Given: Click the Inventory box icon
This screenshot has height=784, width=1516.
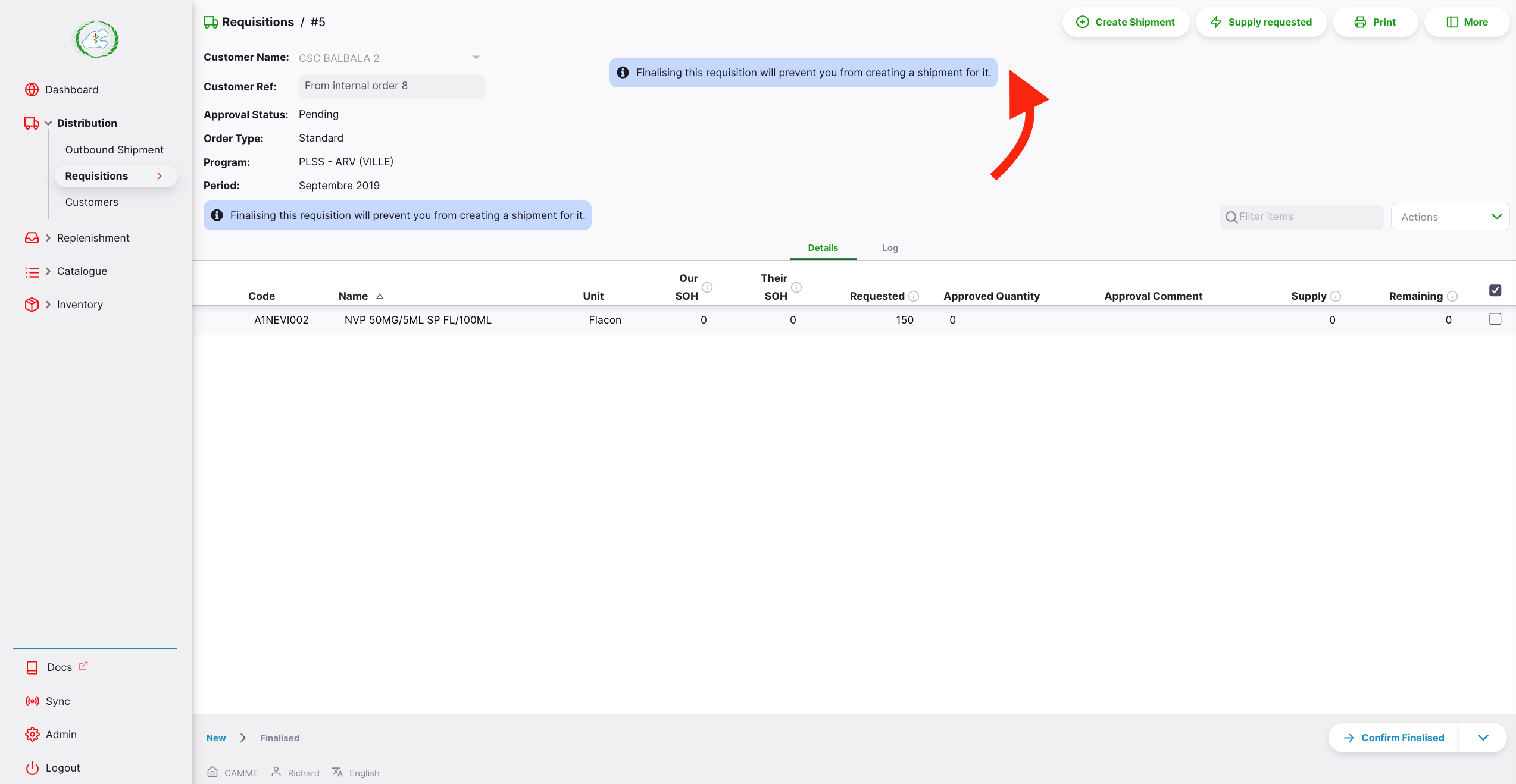Looking at the screenshot, I should coord(32,304).
